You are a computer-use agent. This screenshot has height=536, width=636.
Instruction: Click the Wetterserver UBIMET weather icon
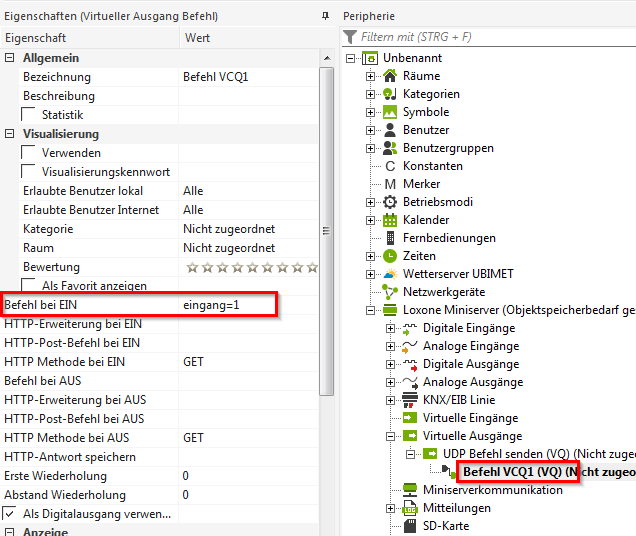coord(390,274)
